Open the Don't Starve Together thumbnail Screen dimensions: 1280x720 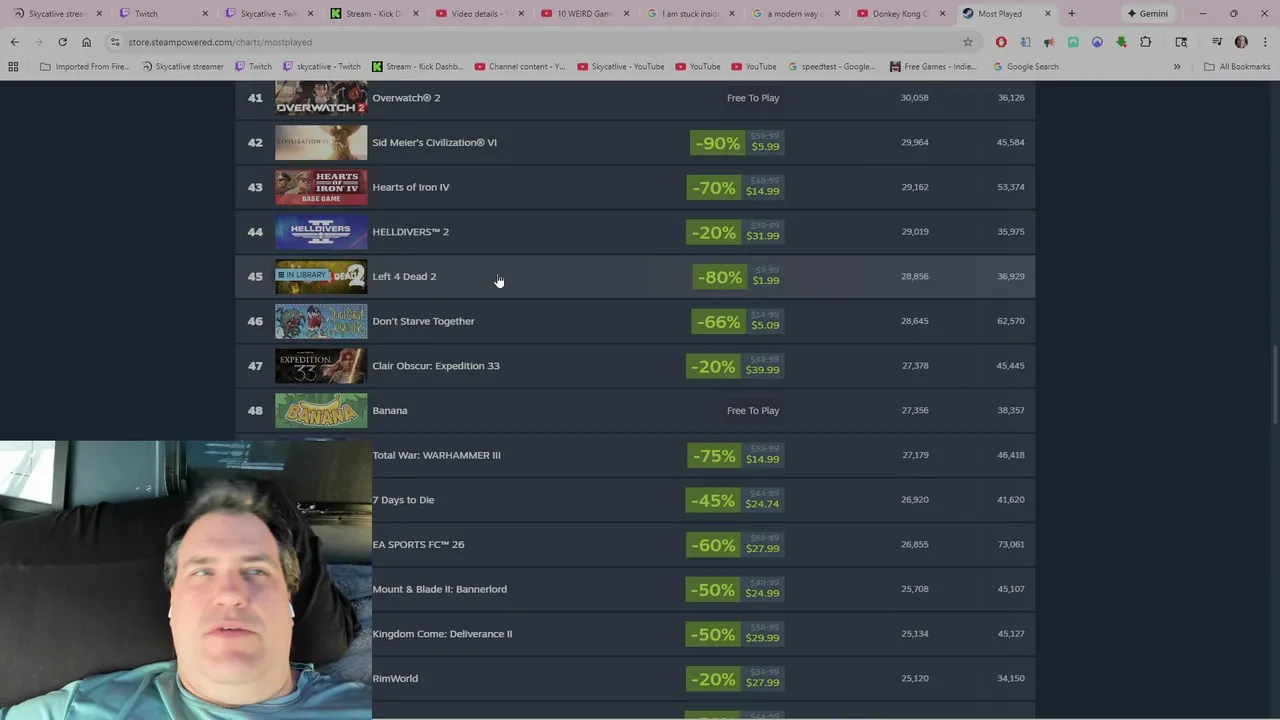pyautogui.click(x=321, y=321)
